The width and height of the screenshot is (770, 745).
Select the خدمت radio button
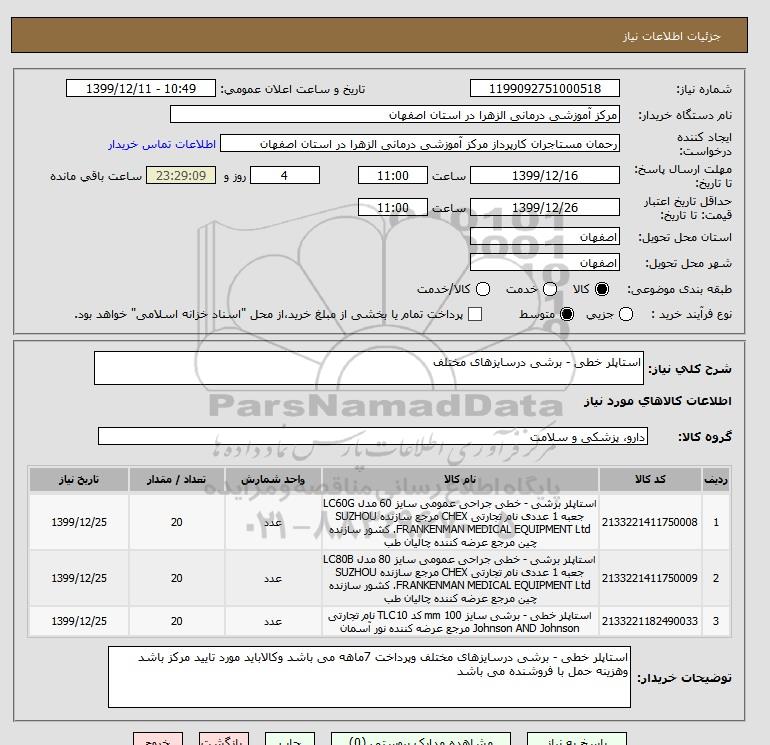pyautogui.click(x=550, y=289)
